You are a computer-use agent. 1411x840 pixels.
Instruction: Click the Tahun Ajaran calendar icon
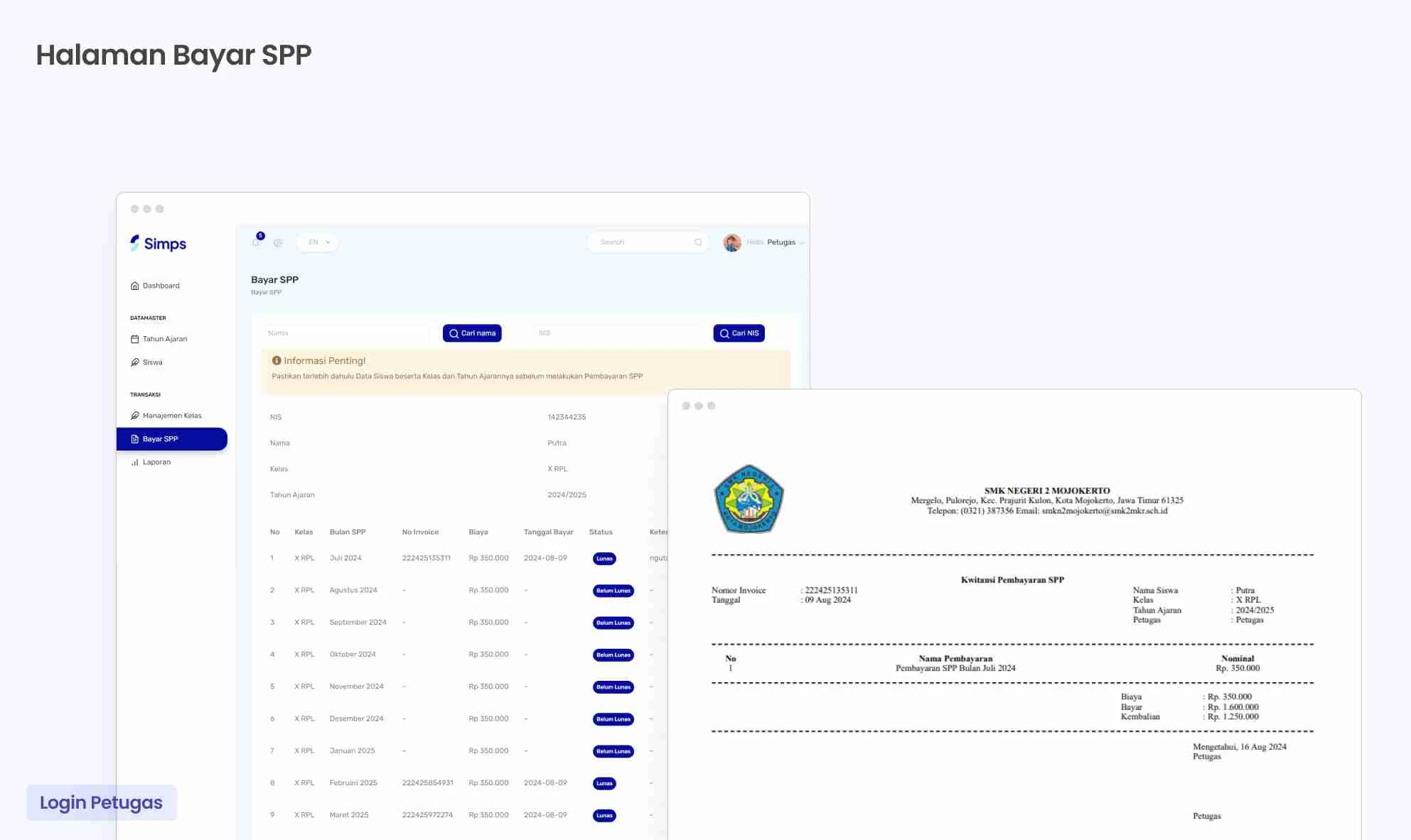pos(134,339)
